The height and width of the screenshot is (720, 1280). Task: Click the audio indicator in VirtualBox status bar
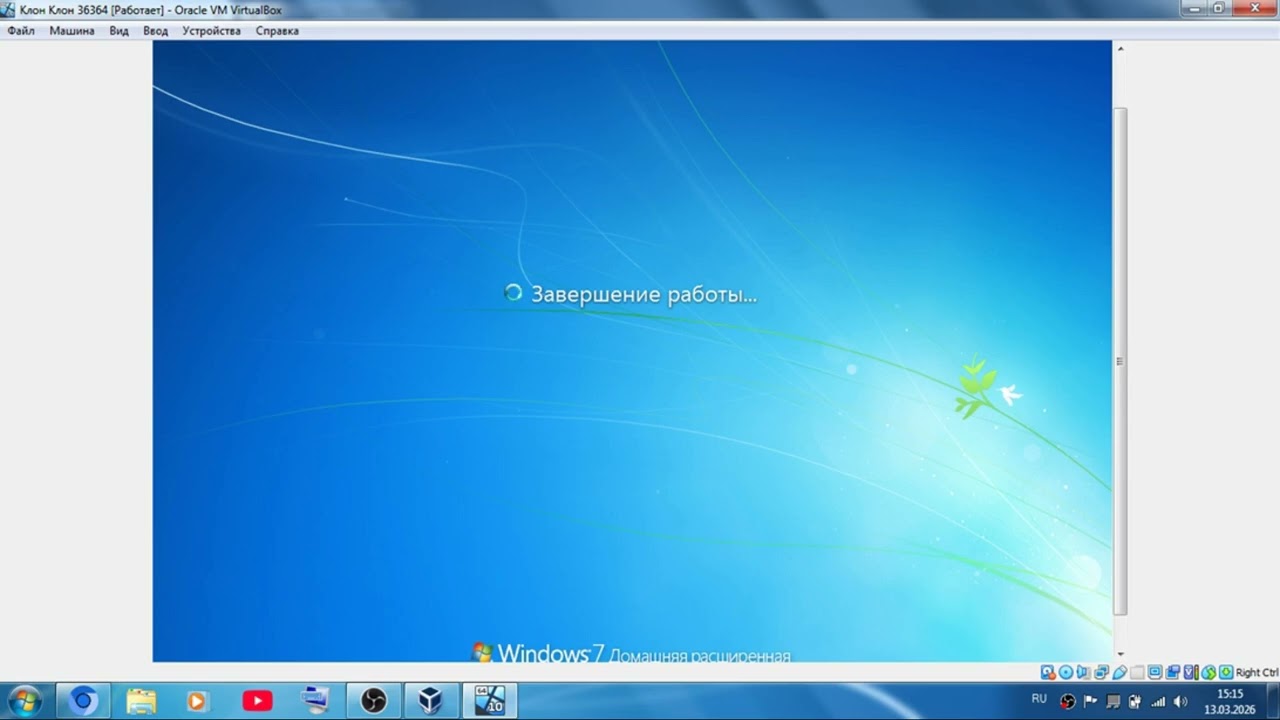coord(1083,672)
